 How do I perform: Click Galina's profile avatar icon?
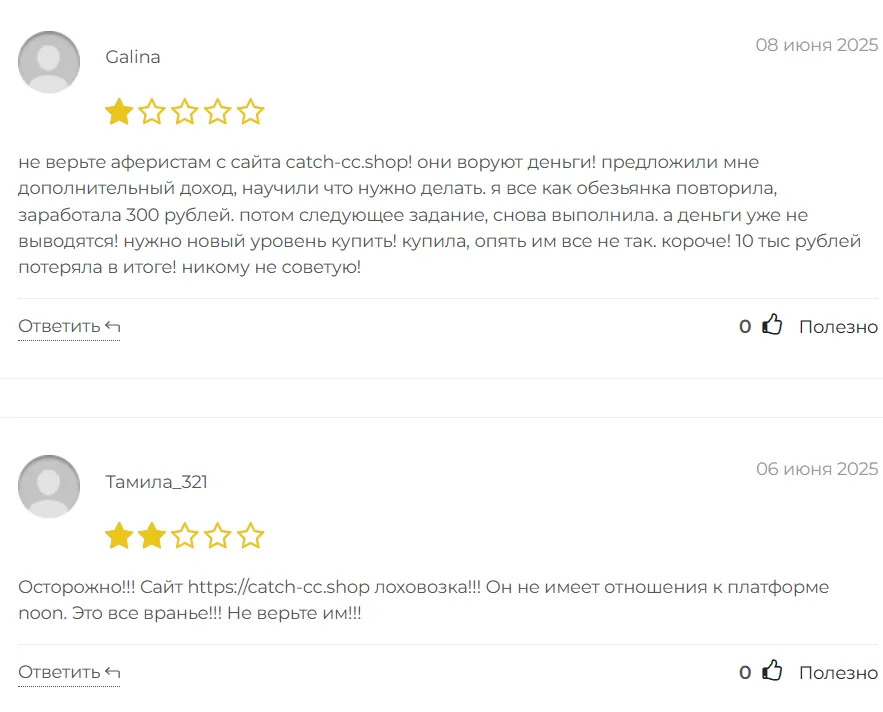(x=49, y=62)
